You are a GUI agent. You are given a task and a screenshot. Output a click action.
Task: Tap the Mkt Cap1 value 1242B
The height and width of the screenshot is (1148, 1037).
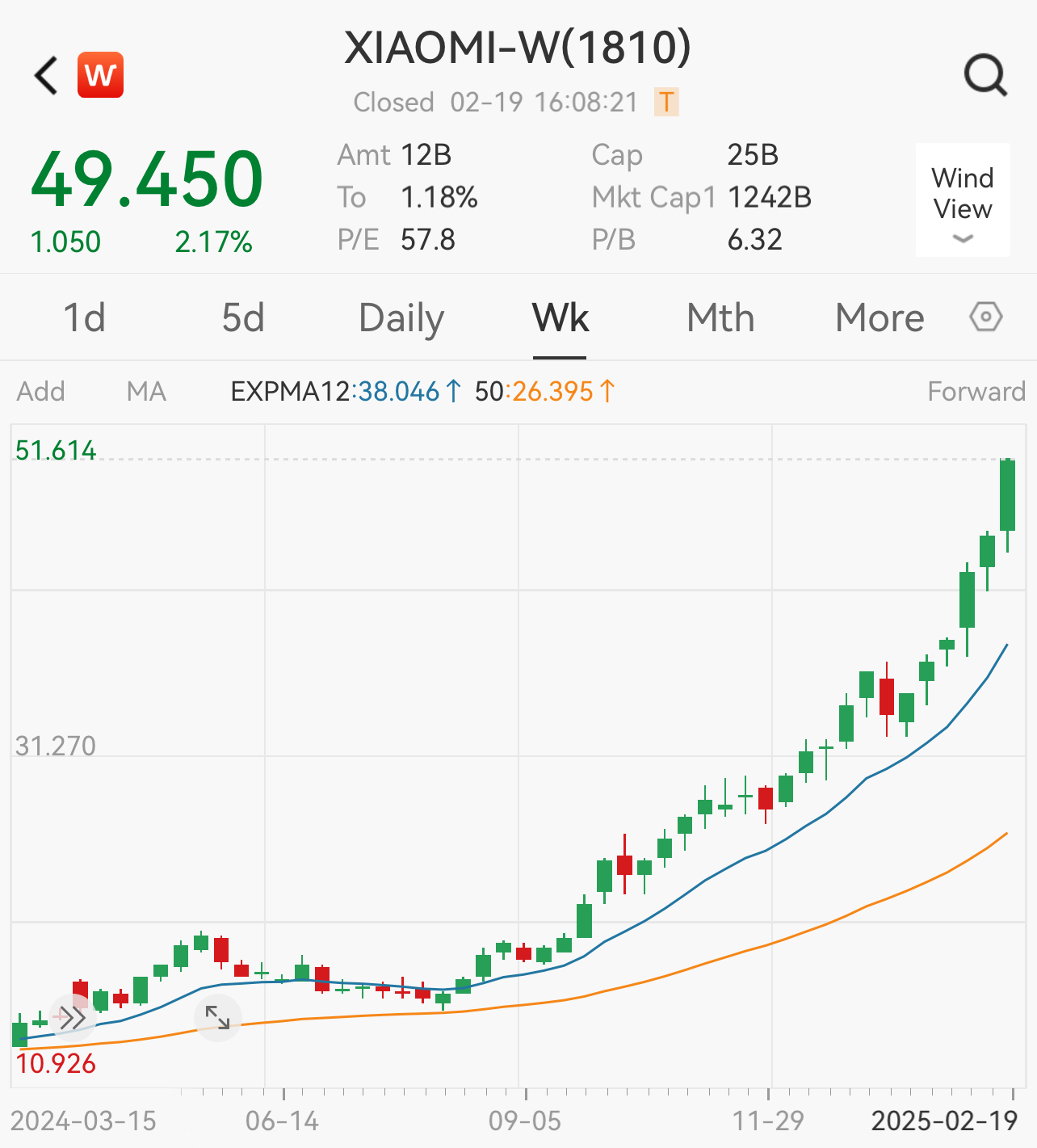770,197
